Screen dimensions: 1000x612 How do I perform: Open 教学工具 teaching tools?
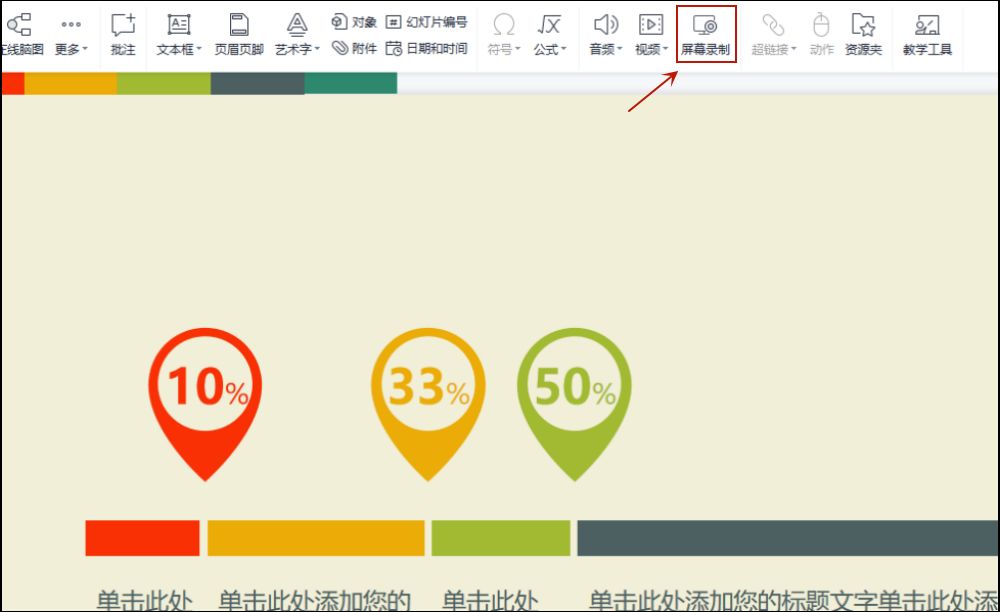[926, 35]
